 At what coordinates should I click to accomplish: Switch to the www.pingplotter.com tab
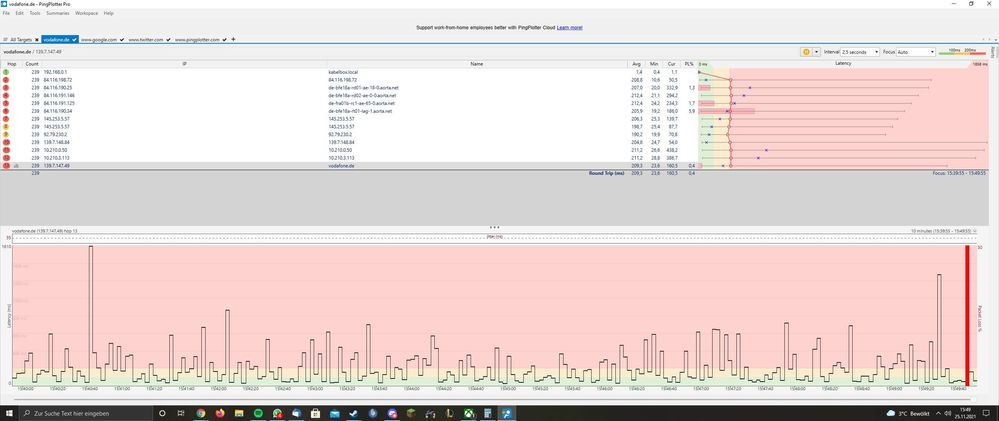[x=198, y=39]
